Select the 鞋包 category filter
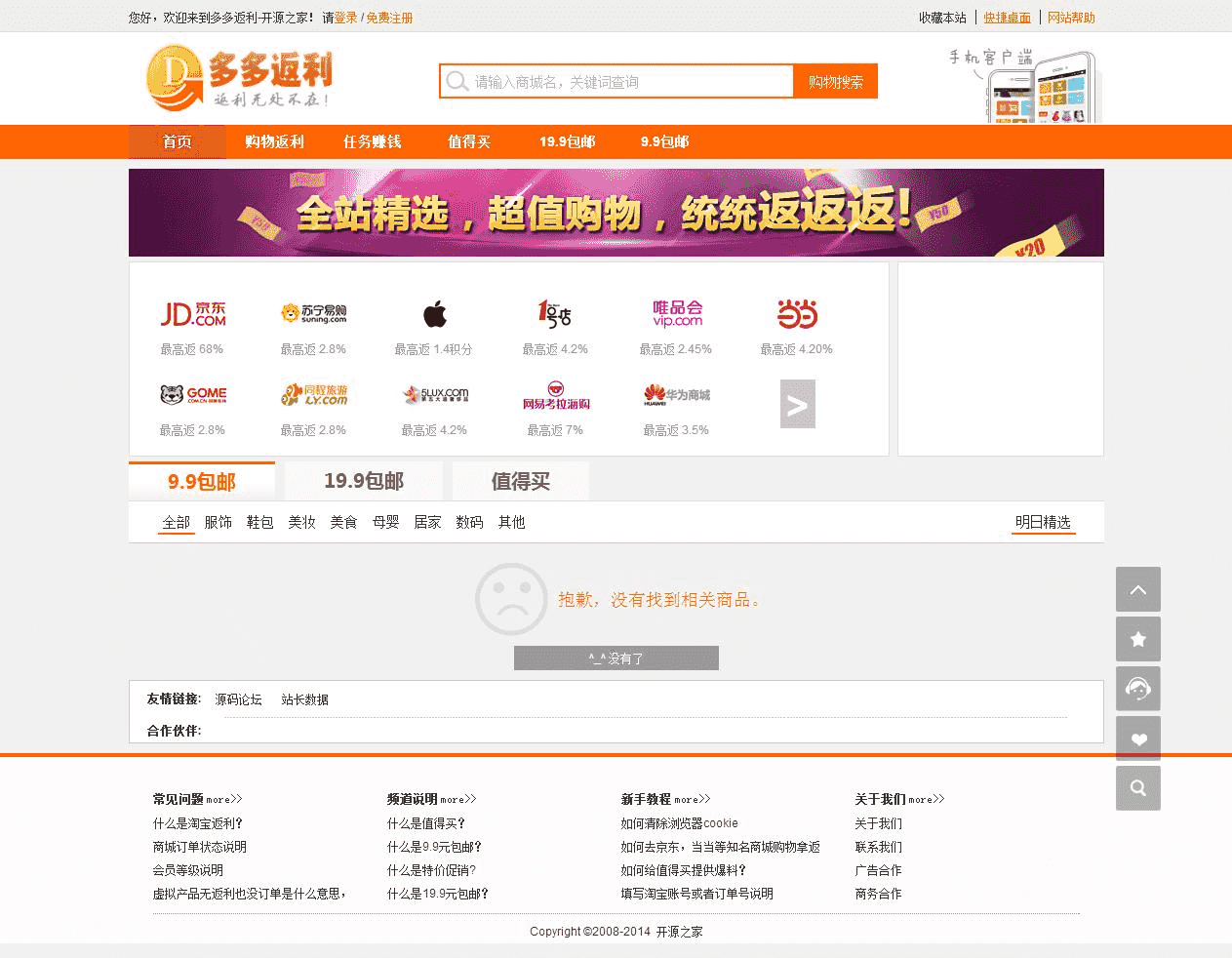This screenshot has width=1232, height=958. (260, 522)
